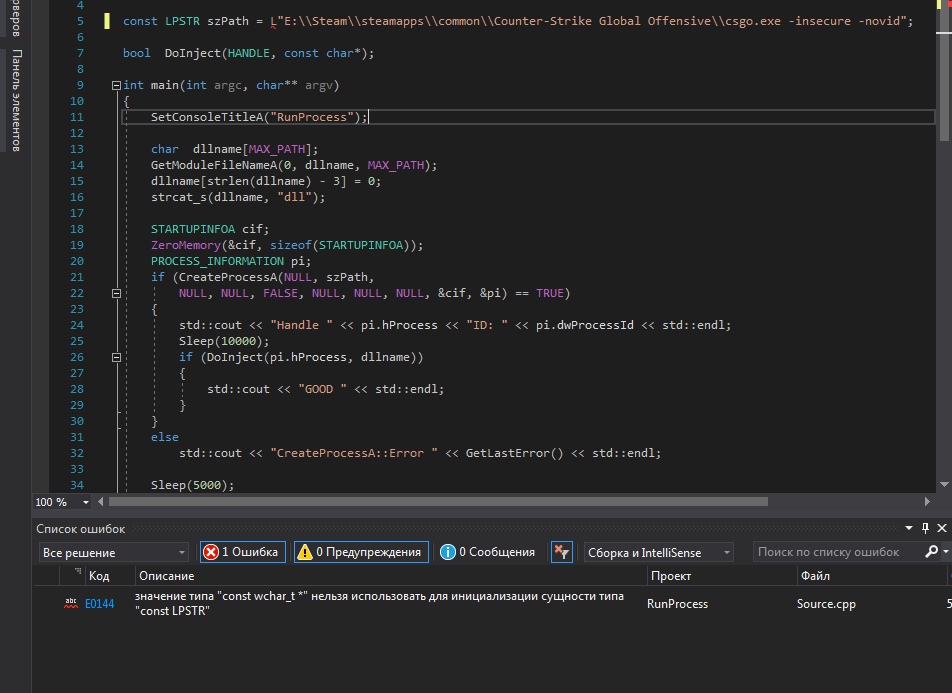Viewport: 952px width, 693px height.
Task: Click the strcat_s call line
Action: [x=238, y=197]
